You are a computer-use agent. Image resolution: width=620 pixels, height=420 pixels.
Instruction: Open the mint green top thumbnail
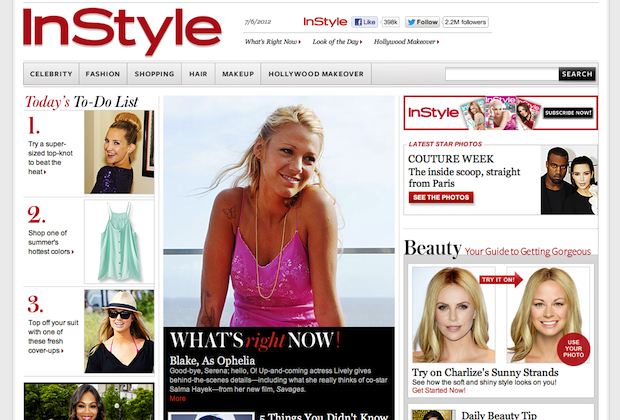point(119,242)
